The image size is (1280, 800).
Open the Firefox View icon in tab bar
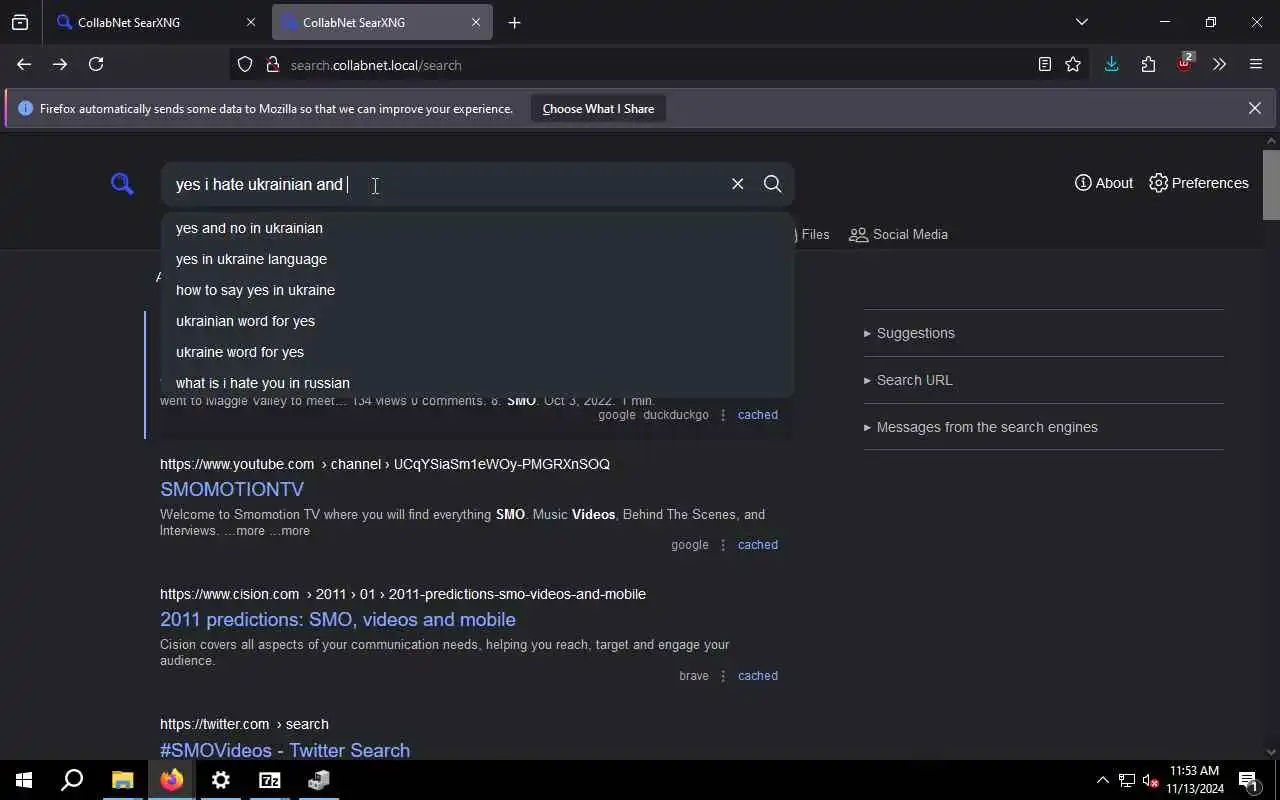pos(20,22)
